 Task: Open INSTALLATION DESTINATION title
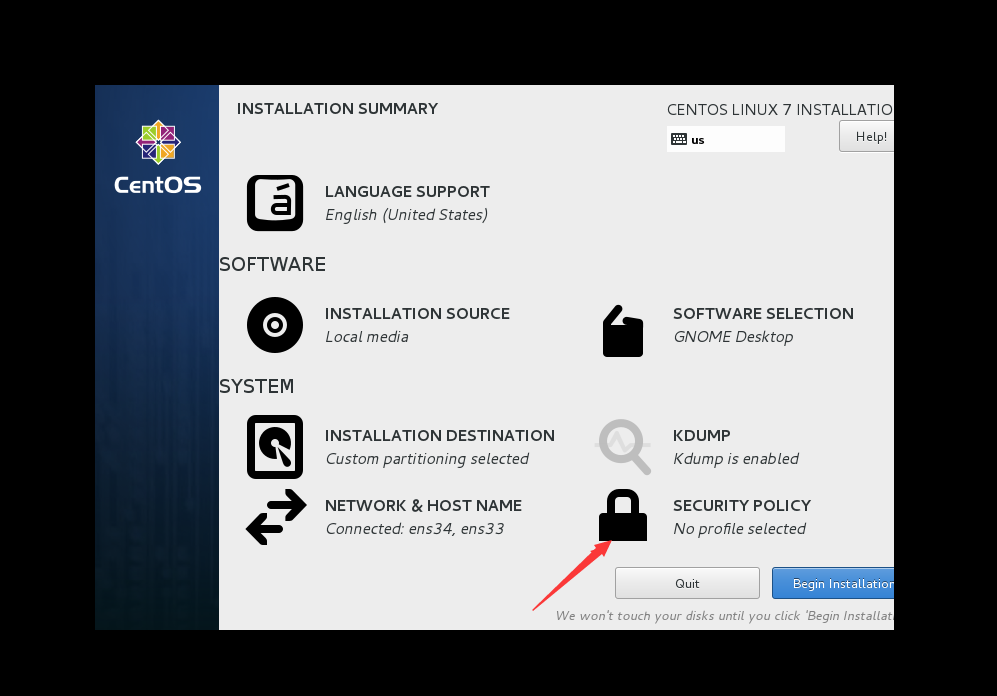click(439, 435)
